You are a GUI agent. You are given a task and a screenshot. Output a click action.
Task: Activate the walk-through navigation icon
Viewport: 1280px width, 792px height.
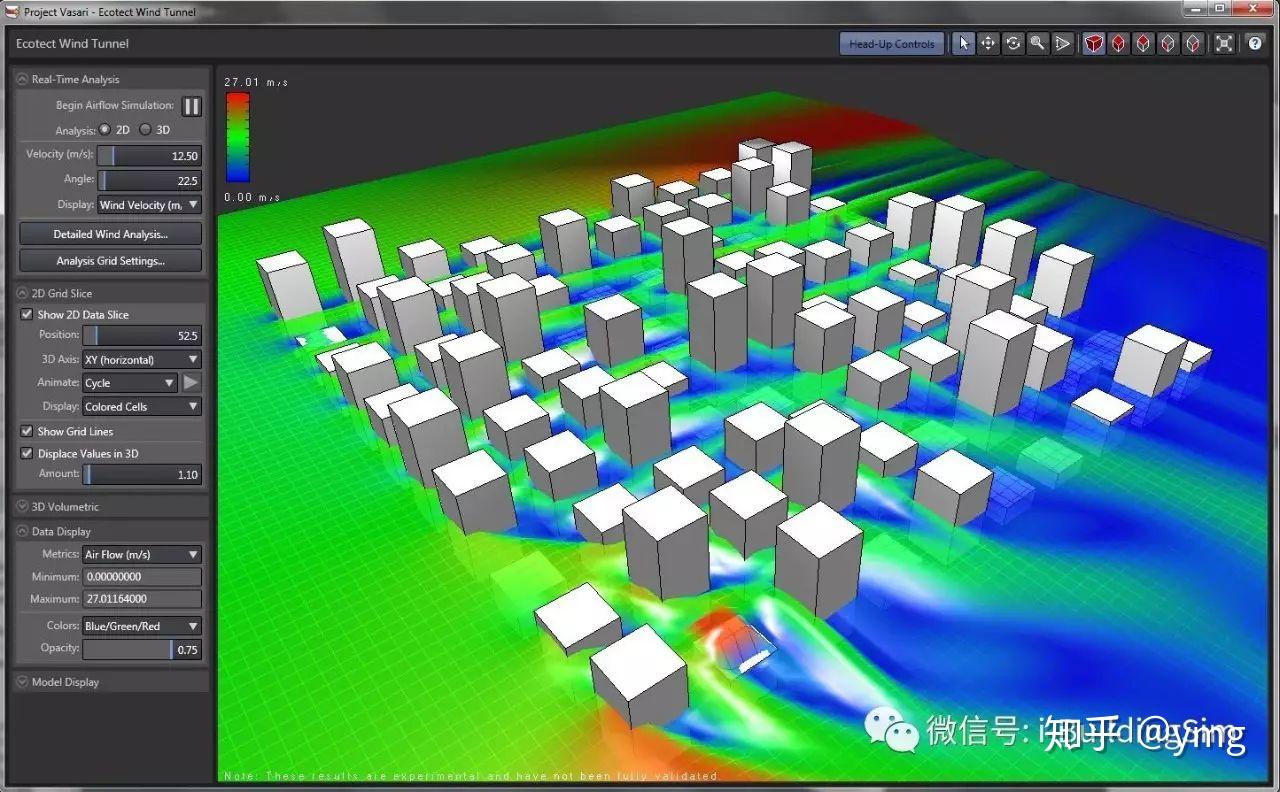(1063, 43)
